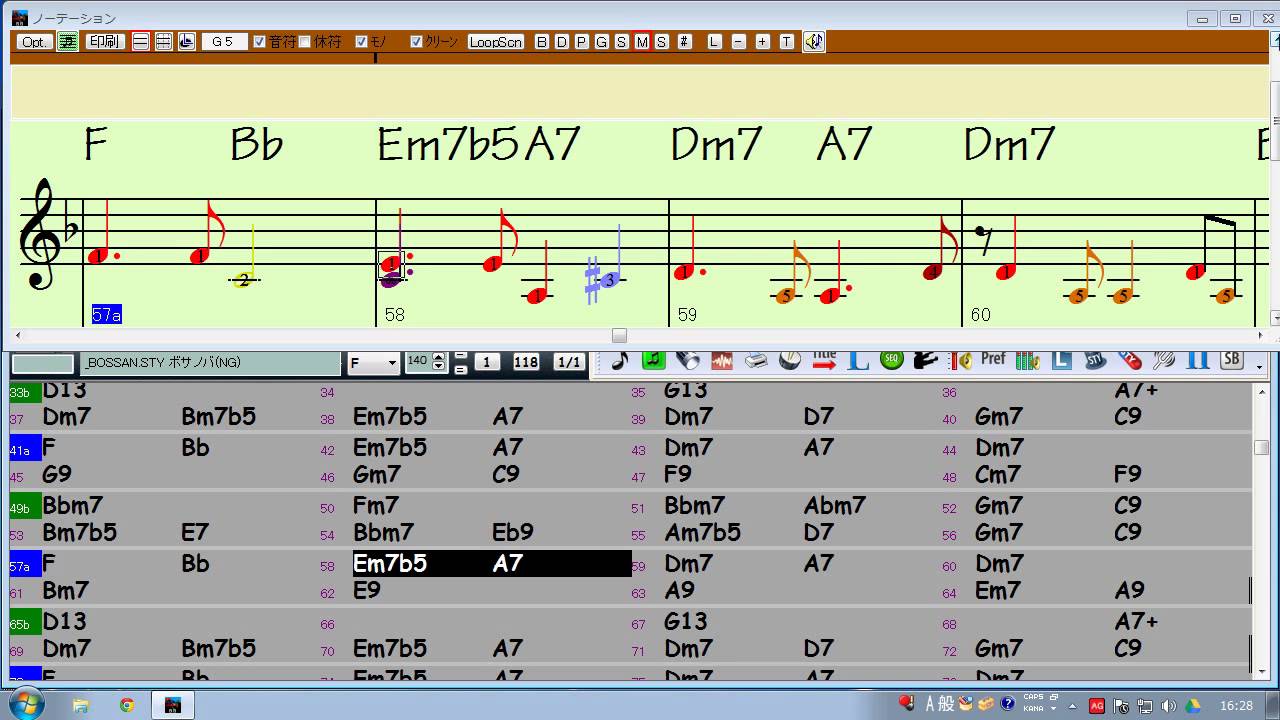Select the B track button
Screen dimensions: 1280x720
(x=542, y=42)
